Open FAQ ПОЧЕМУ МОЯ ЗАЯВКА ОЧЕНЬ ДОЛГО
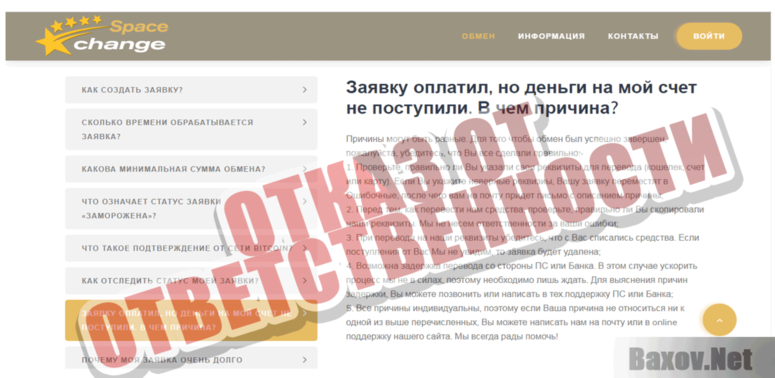Image resolution: width=775 pixels, height=378 pixels. (x=191, y=358)
